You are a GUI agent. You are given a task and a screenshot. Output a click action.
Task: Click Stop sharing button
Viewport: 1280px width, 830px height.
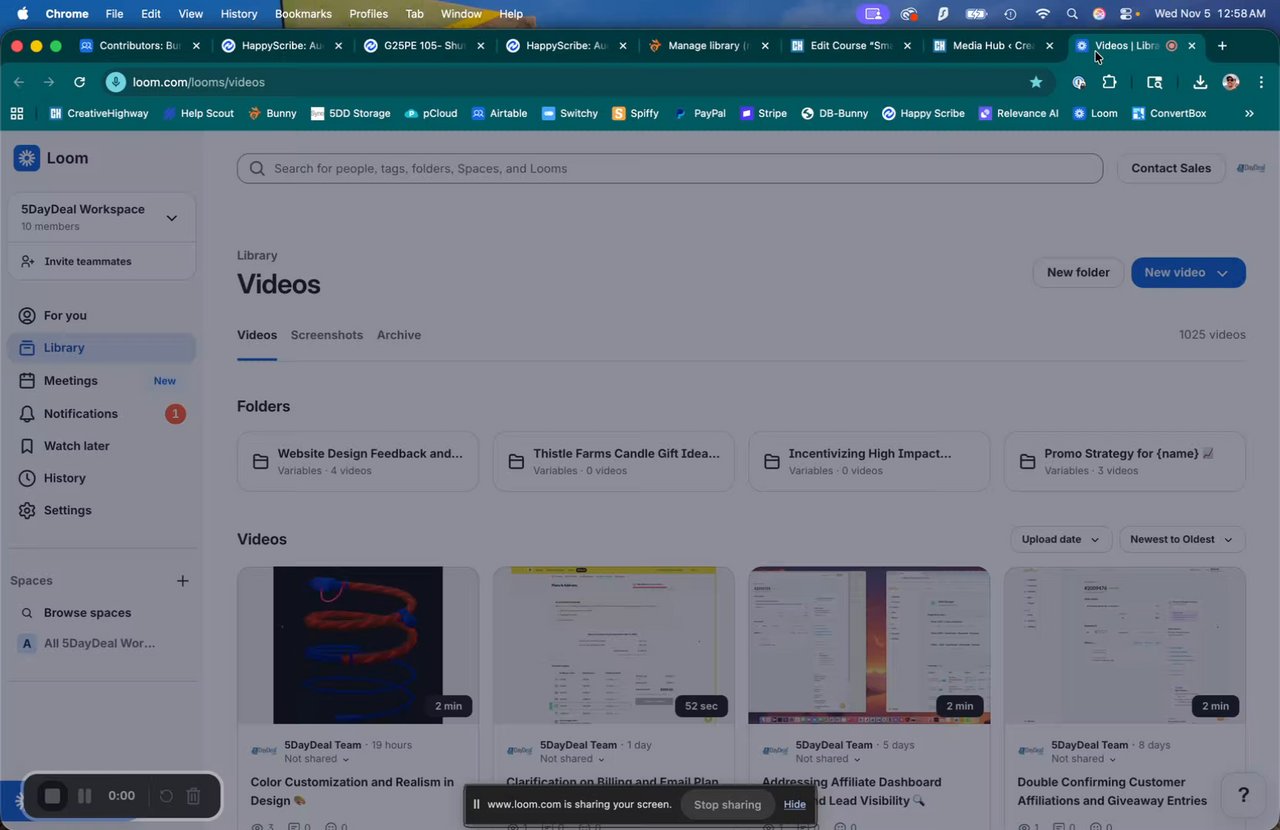coord(727,804)
